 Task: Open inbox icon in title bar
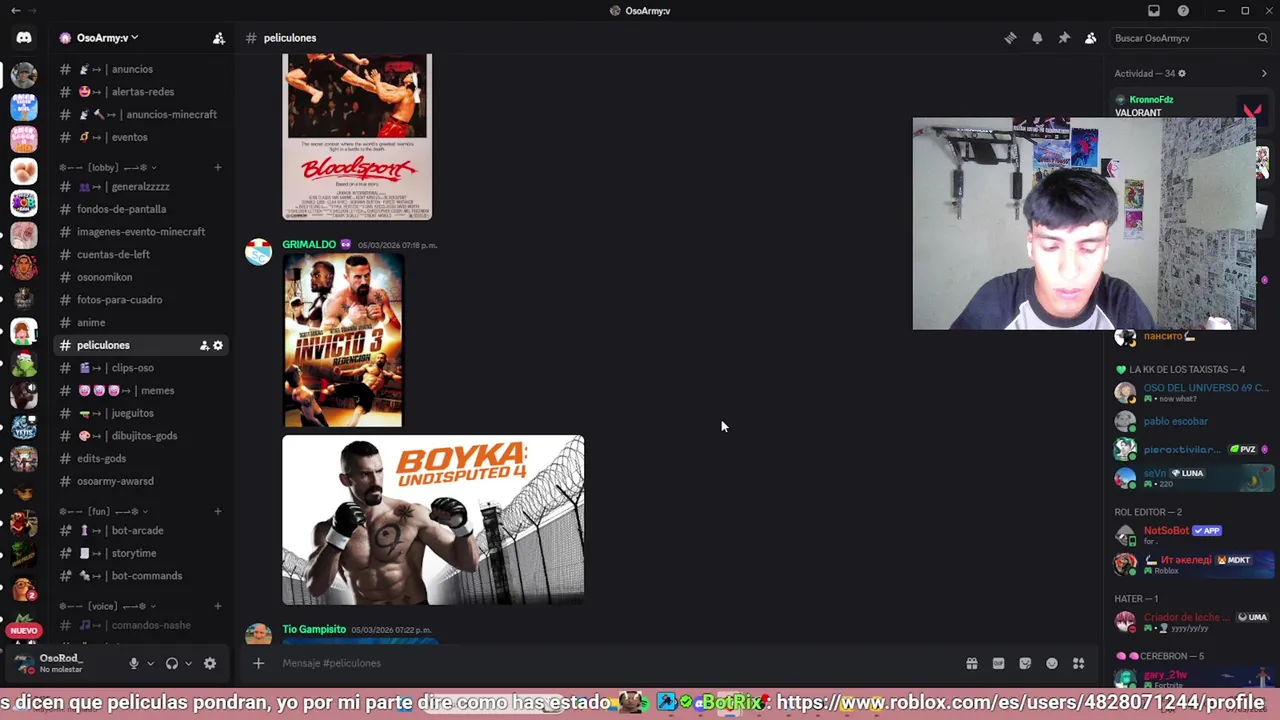1154,11
